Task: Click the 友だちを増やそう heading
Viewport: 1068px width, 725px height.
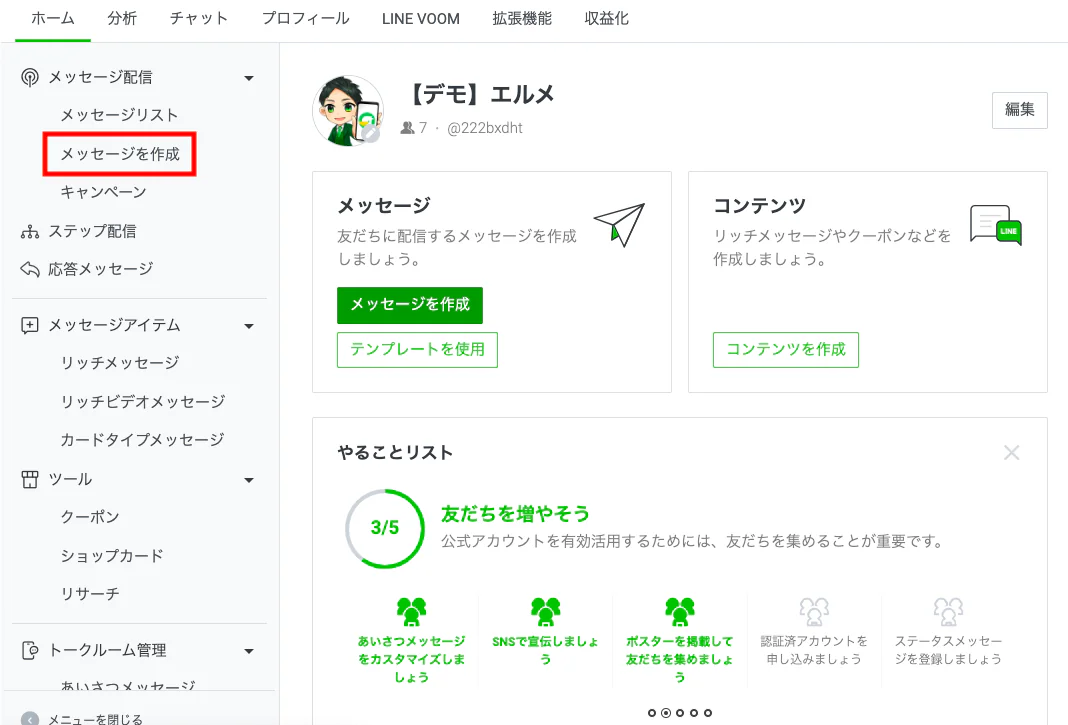Action: (515, 514)
